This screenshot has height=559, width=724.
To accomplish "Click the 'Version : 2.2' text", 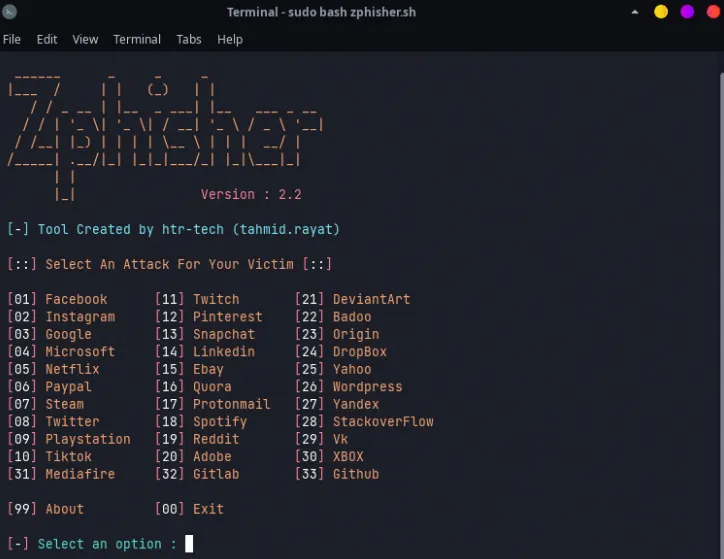I will (x=251, y=194).
